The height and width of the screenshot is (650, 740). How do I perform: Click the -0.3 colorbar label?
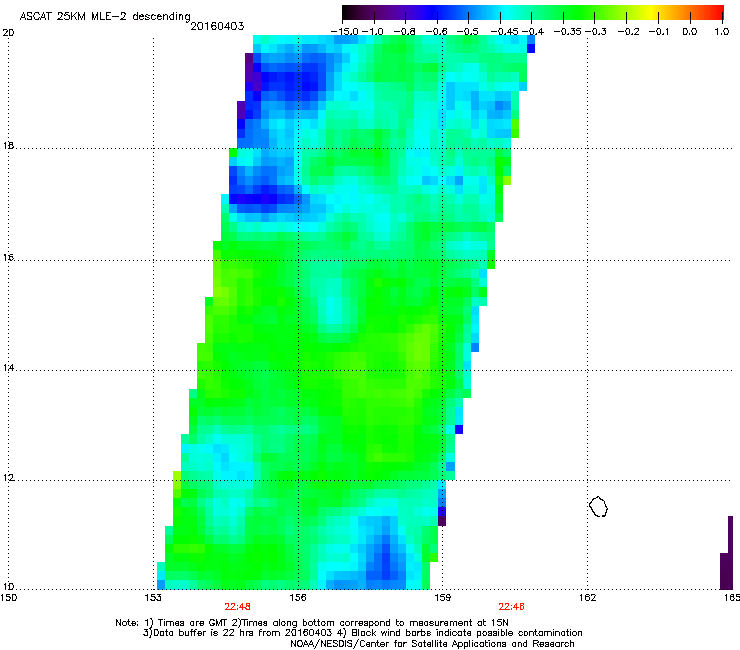coord(596,32)
